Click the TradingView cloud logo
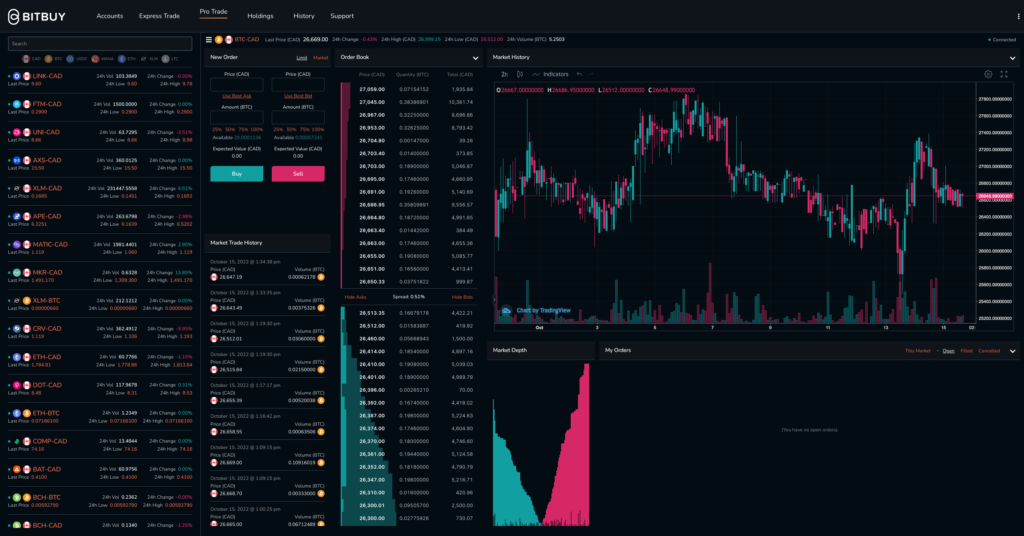Image resolution: width=1024 pixels, height=536 pixels. point(506,311)
